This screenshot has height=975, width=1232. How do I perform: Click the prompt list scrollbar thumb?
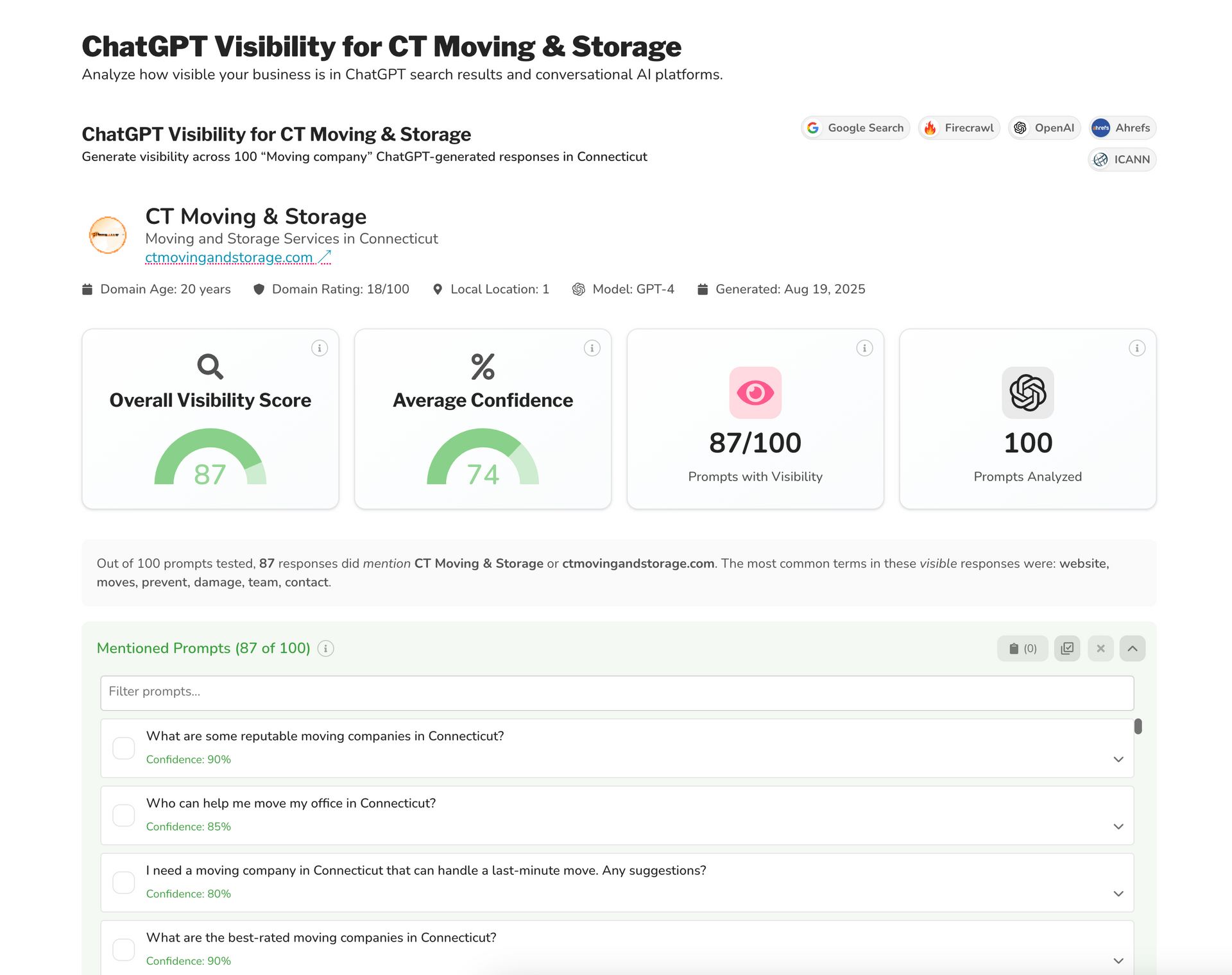point(1138,726)
